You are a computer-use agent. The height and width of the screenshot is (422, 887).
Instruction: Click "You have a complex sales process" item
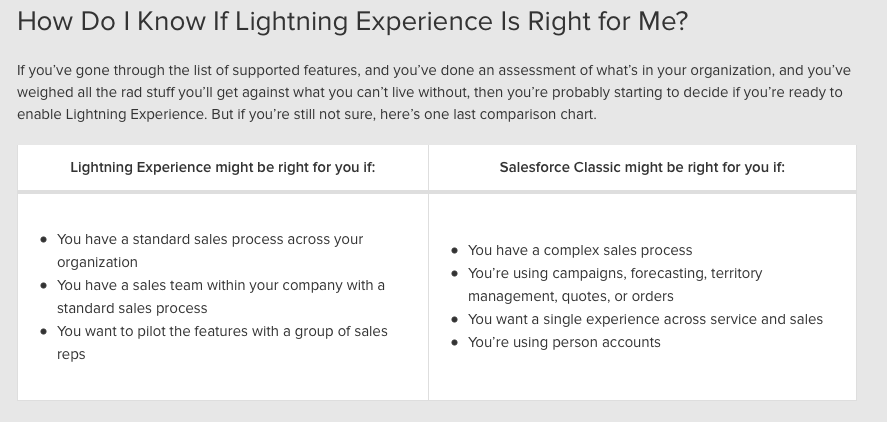tap(580, 250)
